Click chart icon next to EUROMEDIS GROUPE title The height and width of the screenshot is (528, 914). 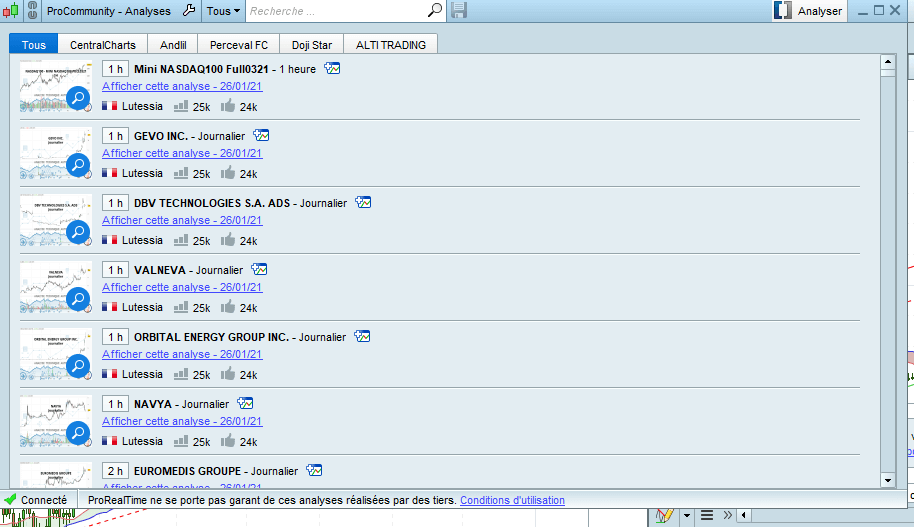click(314, 470)
